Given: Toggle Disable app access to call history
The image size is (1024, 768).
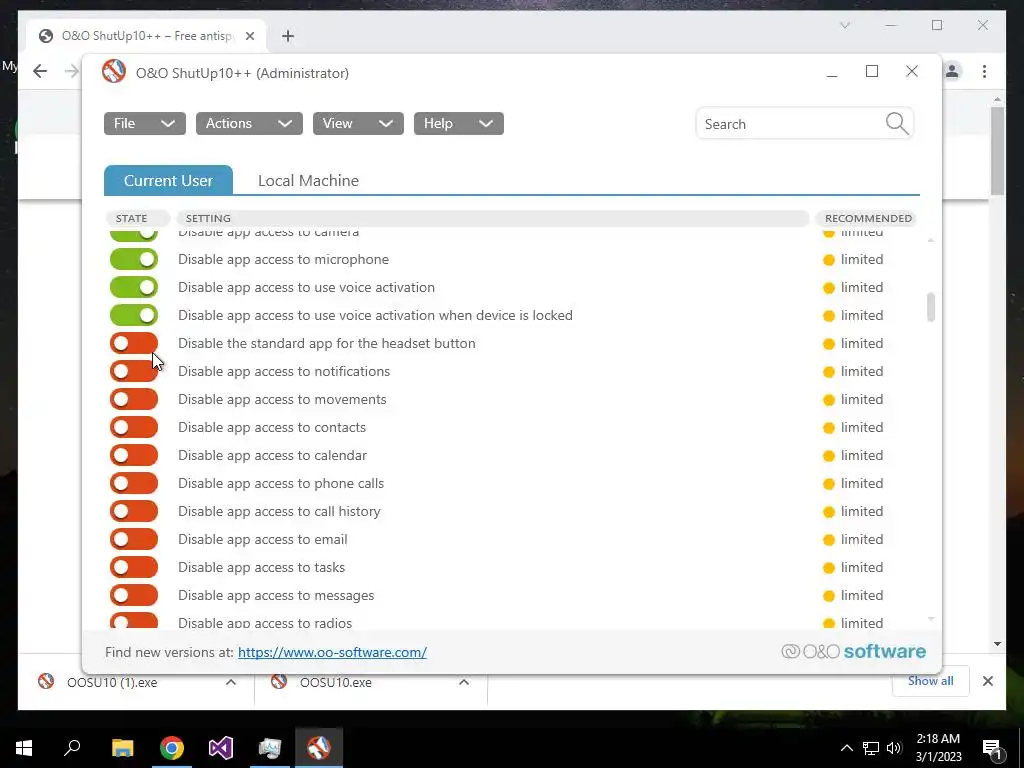Looking at the screenshot, I should coord(134,511).
